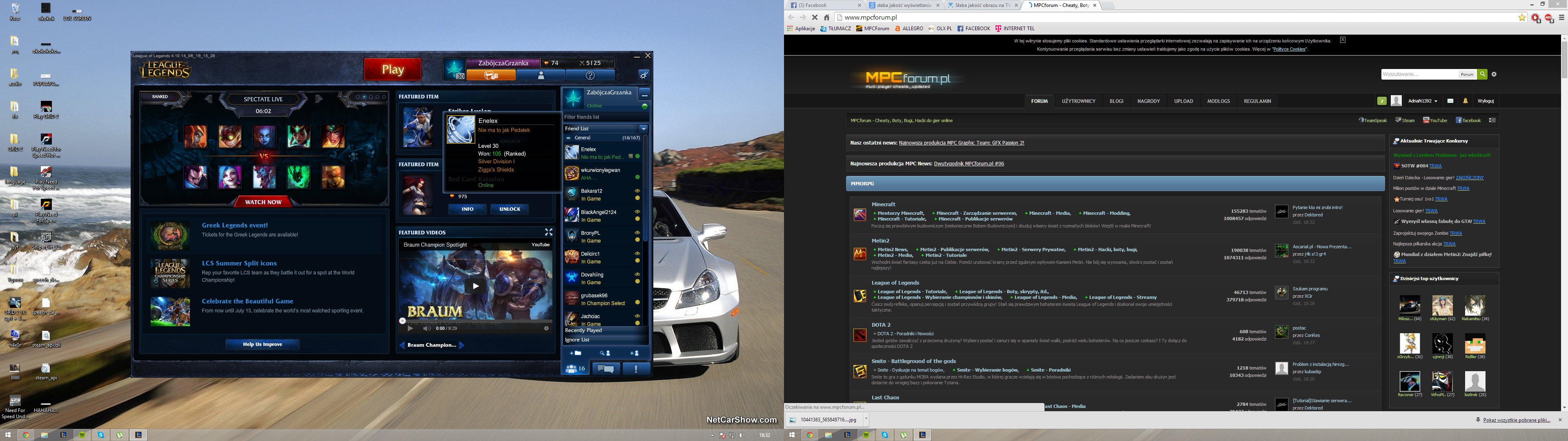
Task: Spectate Dovahiing via eye icon
Action: point(637,274)
